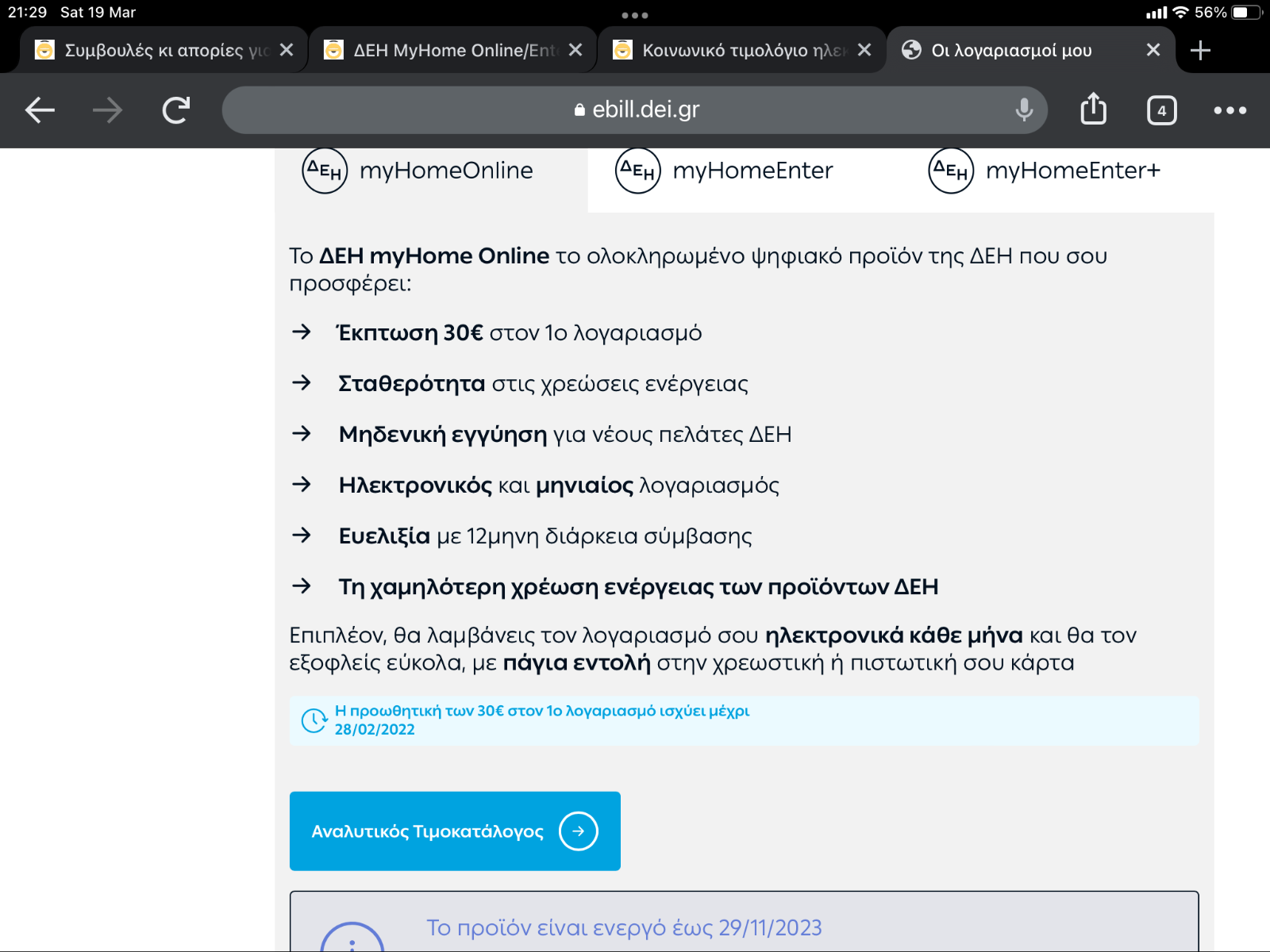The width and height of the screenshot is (1270, 952).
Task: Close the ΔΕΗ MyHome Online/Enter tab
Action: (x=575, y=50)
